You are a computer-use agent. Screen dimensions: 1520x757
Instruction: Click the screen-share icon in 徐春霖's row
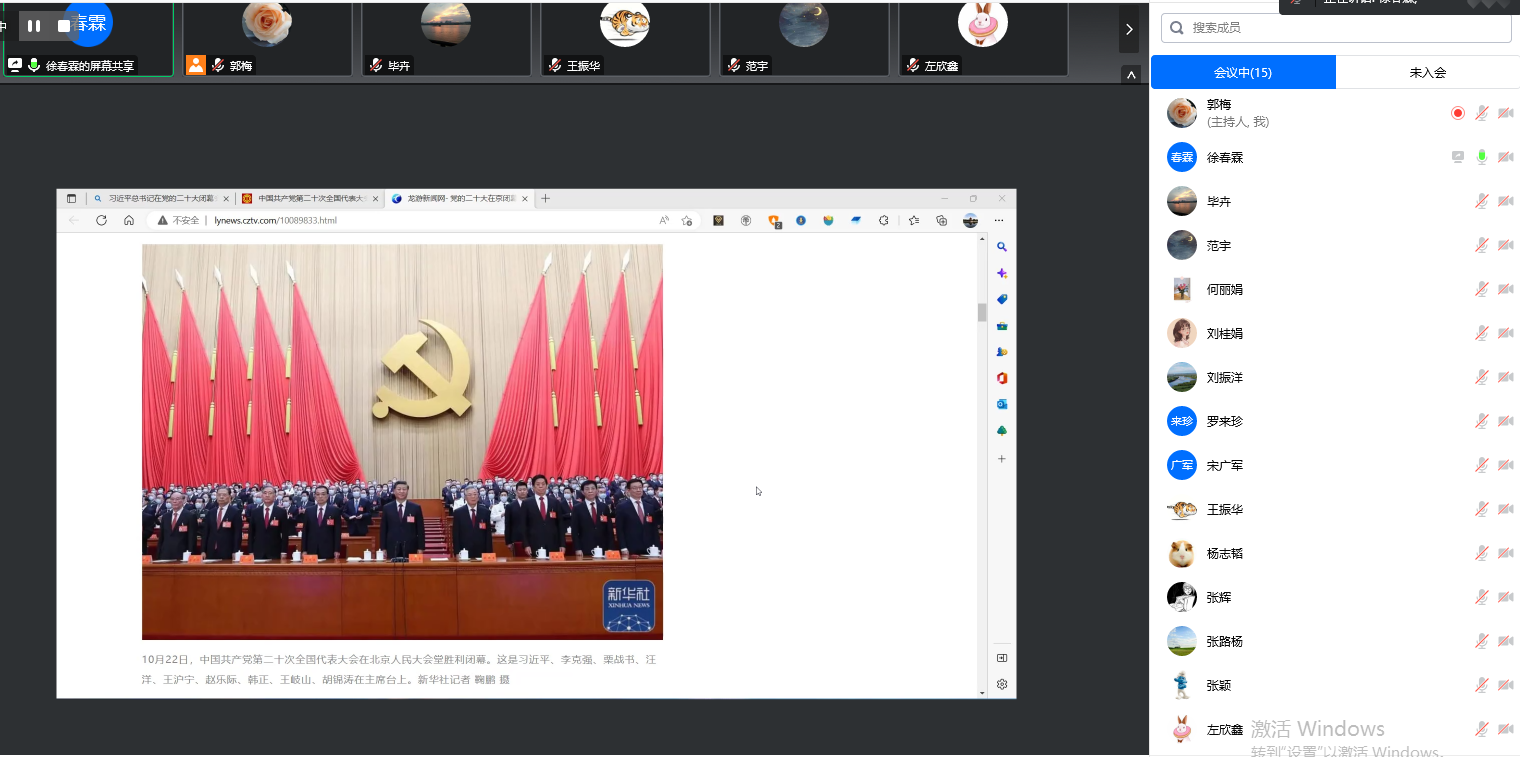1458,157
